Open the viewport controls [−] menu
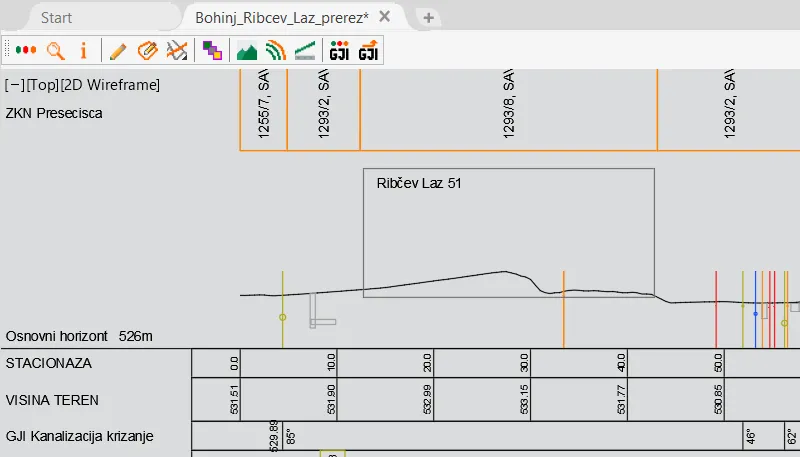Viewport: 800px width, 457px height. pos(15,85)
